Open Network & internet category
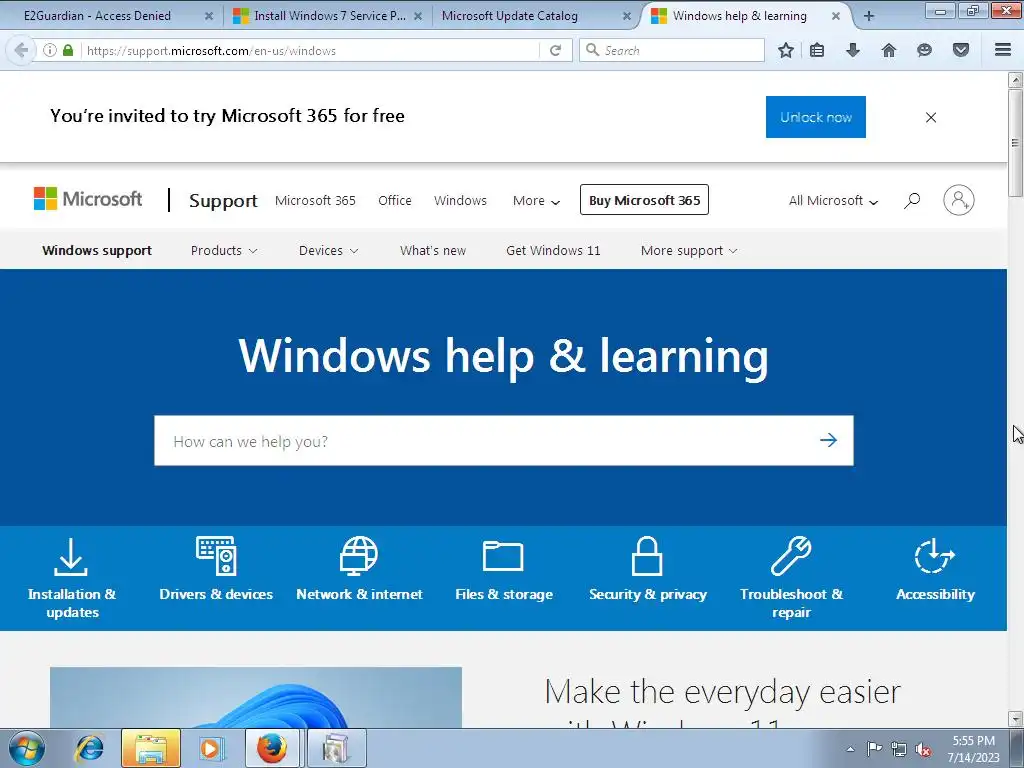The width and height of the screenshot is (1024, 768). [359, 568]
